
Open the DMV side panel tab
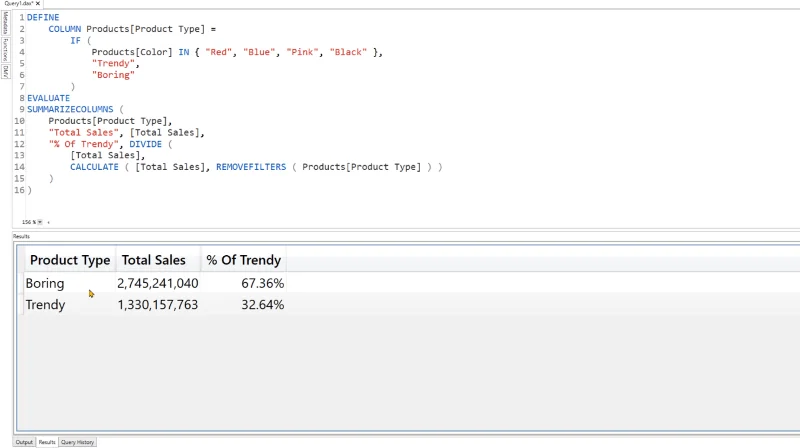point(6,71)
